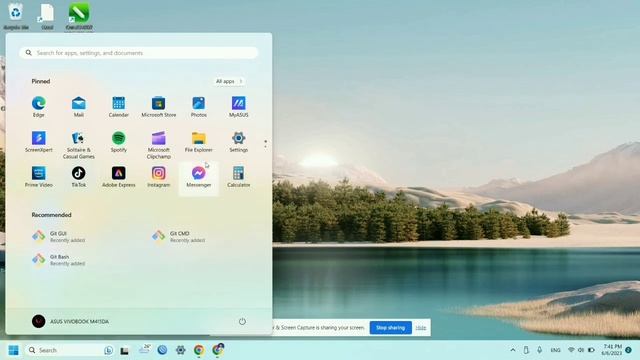Open the Calendar app

tap(118, 107)
